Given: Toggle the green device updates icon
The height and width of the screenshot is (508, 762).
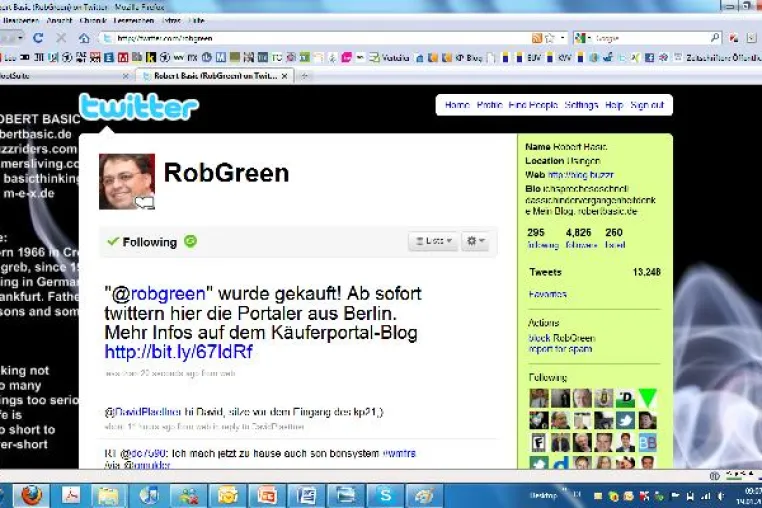Looking at the screenshot, I should pos(190,241).
